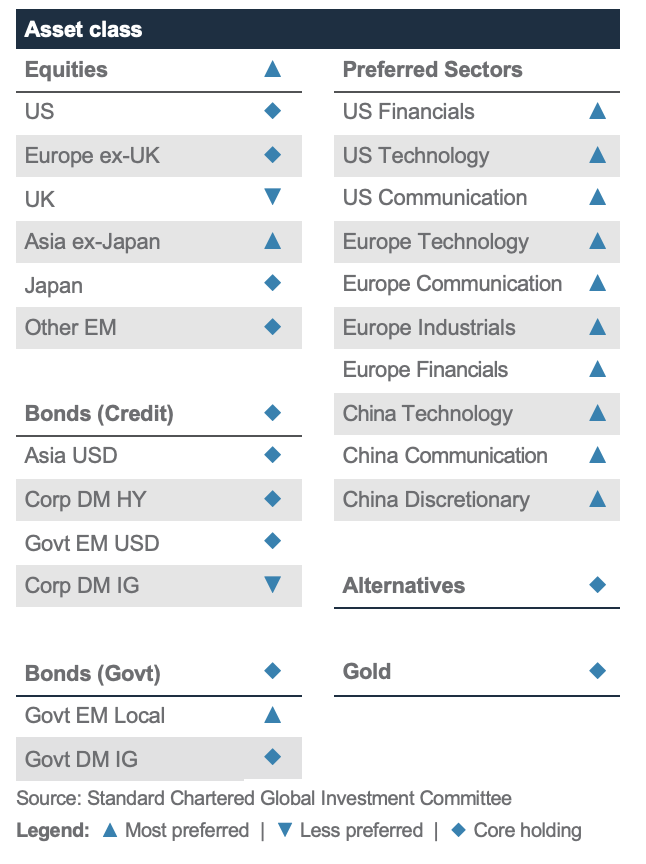Viewport: 646px width, 864px height.
Task: Click the diamond icon next to Gold
Action: click(x=597, y=671)
